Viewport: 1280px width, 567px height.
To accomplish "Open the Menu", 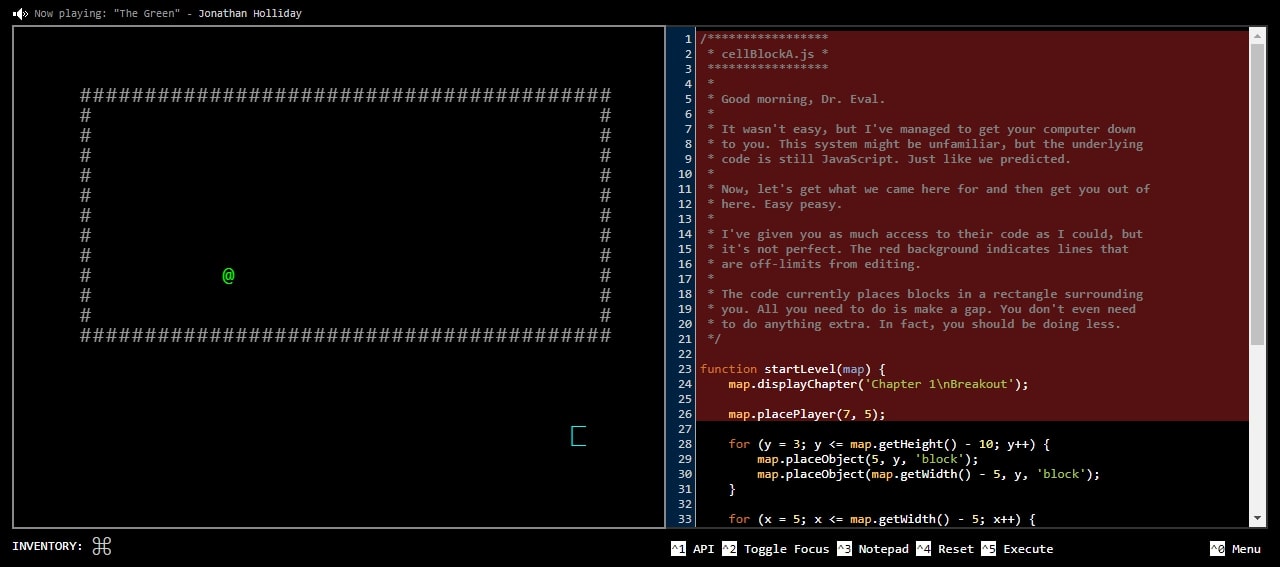I will point(1235,548).
